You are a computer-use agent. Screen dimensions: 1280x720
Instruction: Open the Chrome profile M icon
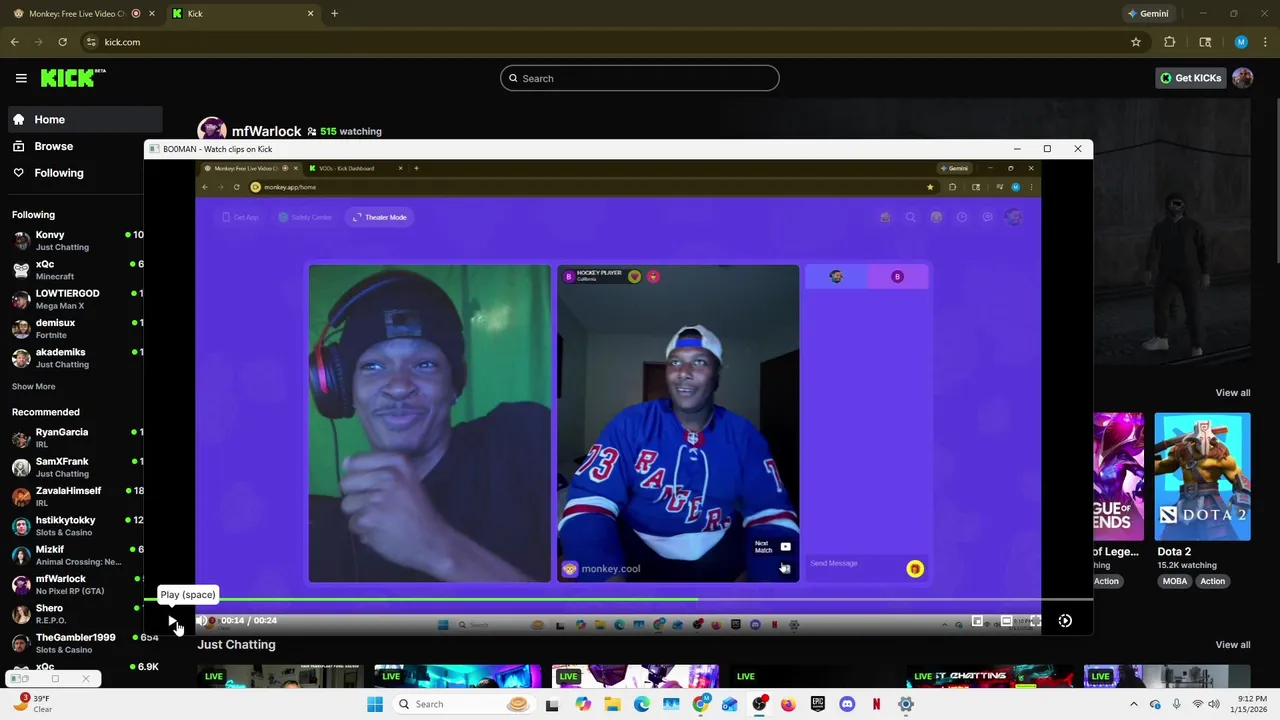point(1241,42)
